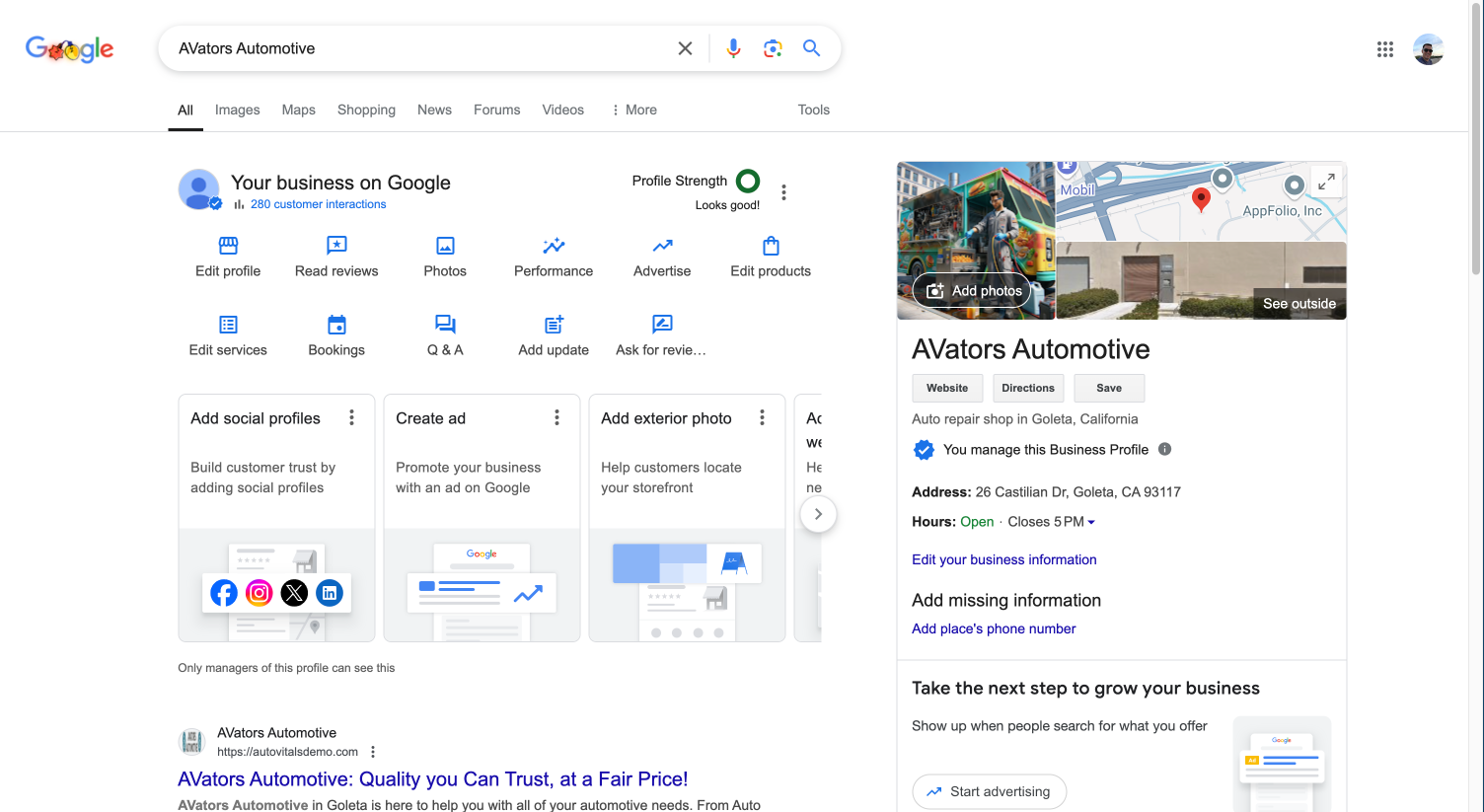The width and height of the screenshot is (1484, 812).
Task: Open Edit services list icon
Action: pyautogui.click(x=228, y=324)
